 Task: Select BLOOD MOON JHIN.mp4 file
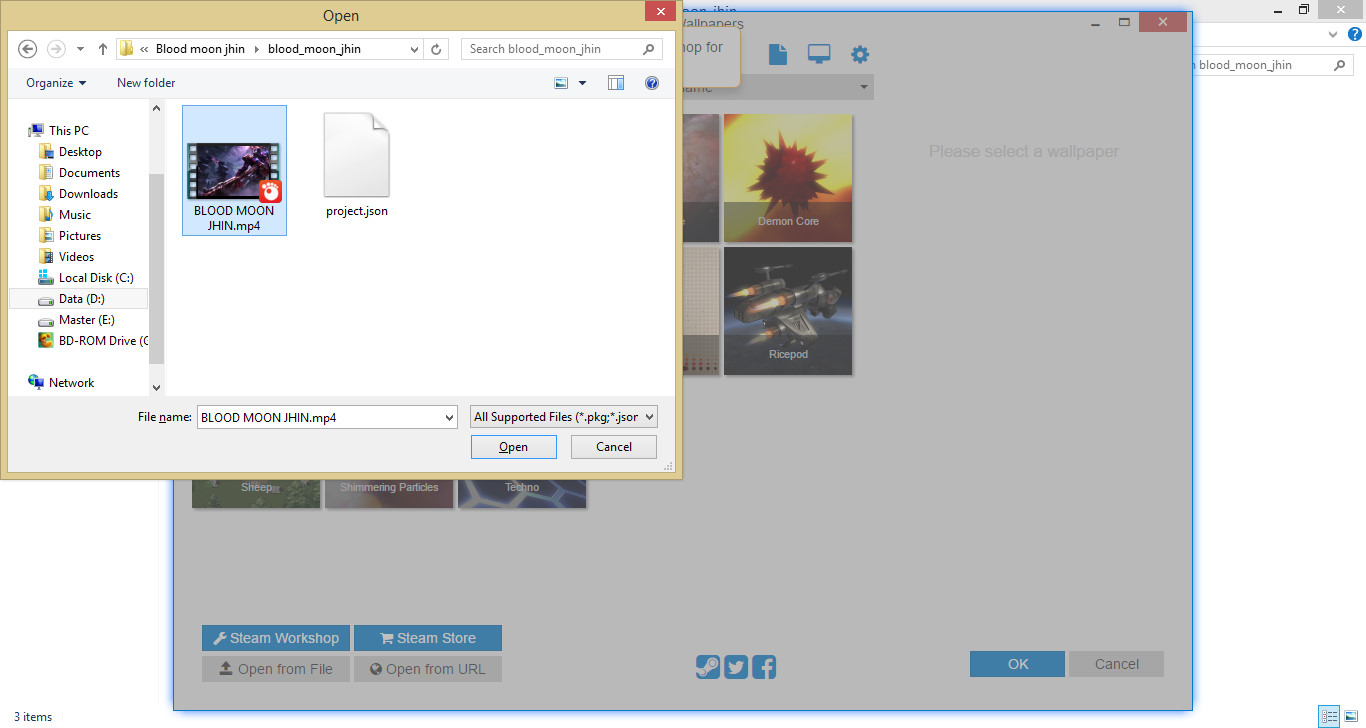[x=234, y=171]
